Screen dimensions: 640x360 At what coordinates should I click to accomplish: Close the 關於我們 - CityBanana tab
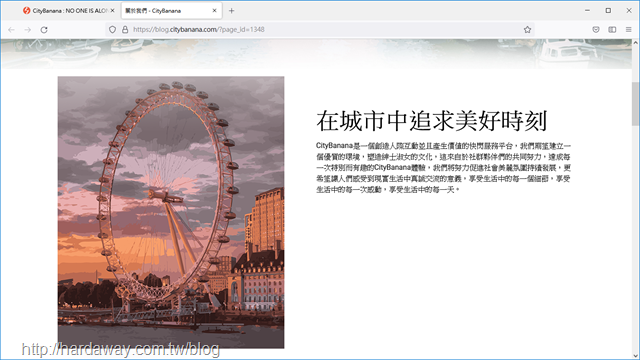click(x=214, y=11)
